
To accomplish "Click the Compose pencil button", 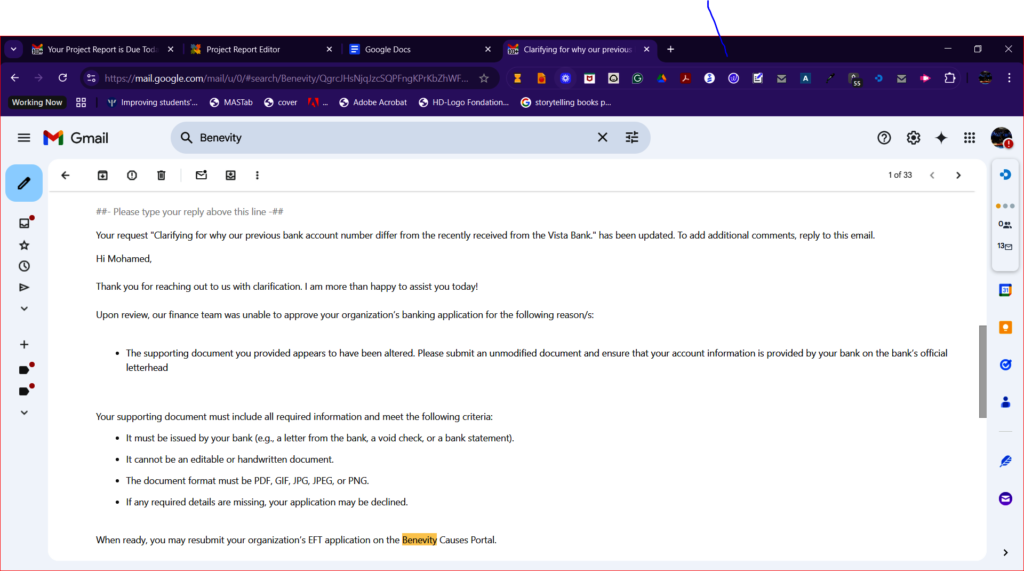I will pos(24,184).
